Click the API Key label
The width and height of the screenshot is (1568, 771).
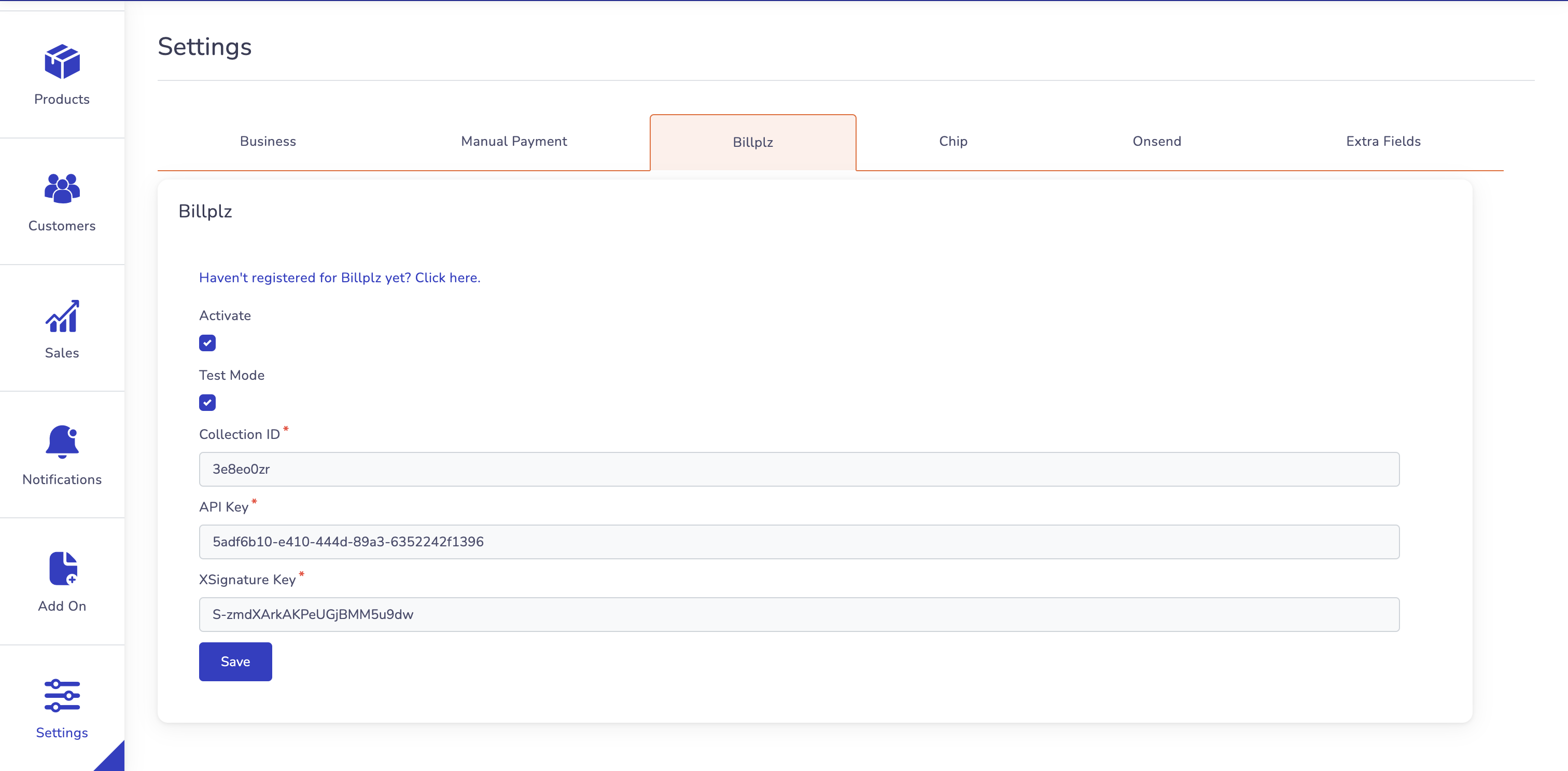(x=224, y=507)
